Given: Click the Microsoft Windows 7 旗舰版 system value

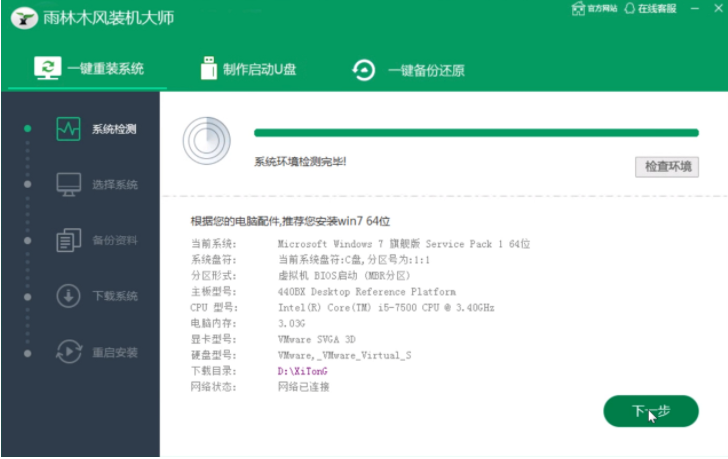Looking at the screenshot, I should point(404,244).
